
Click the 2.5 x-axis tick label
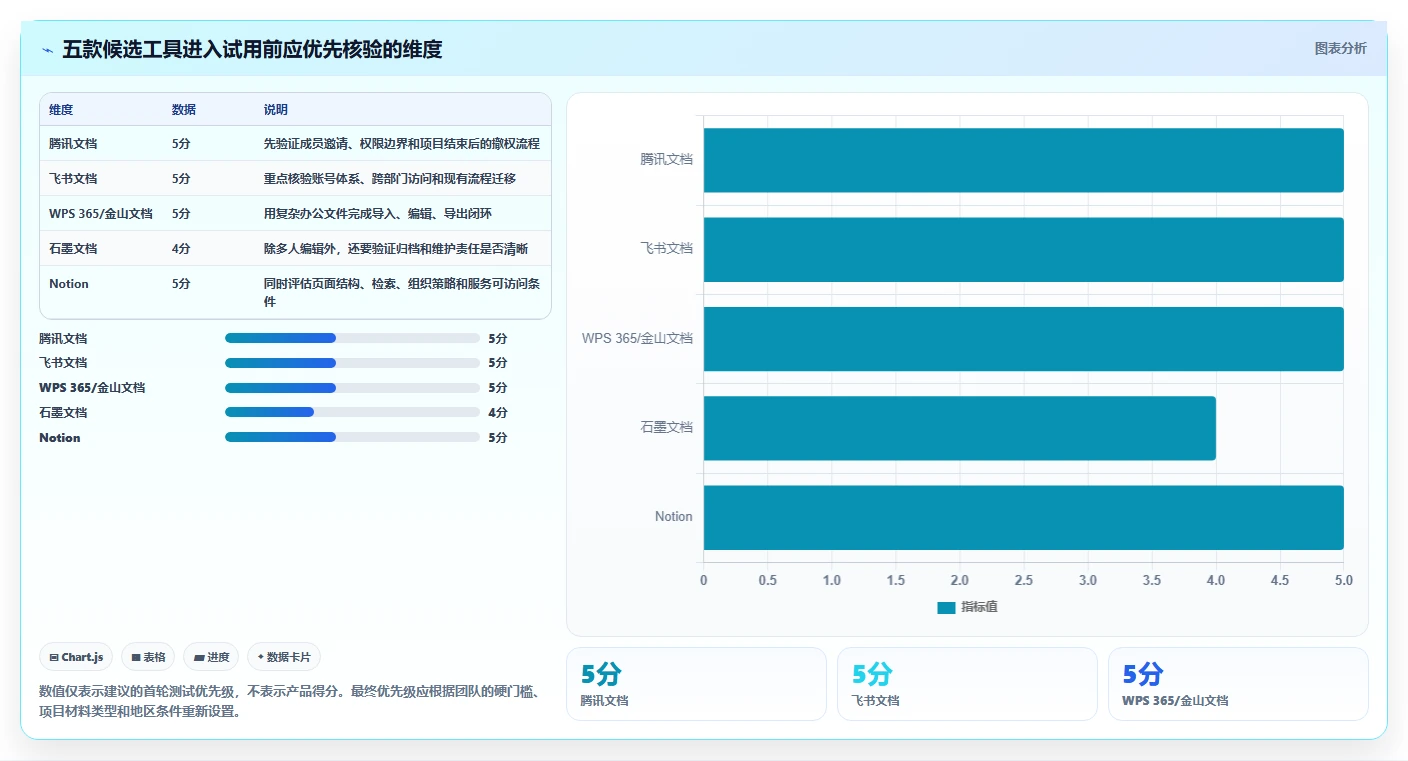pos(1023,580)
